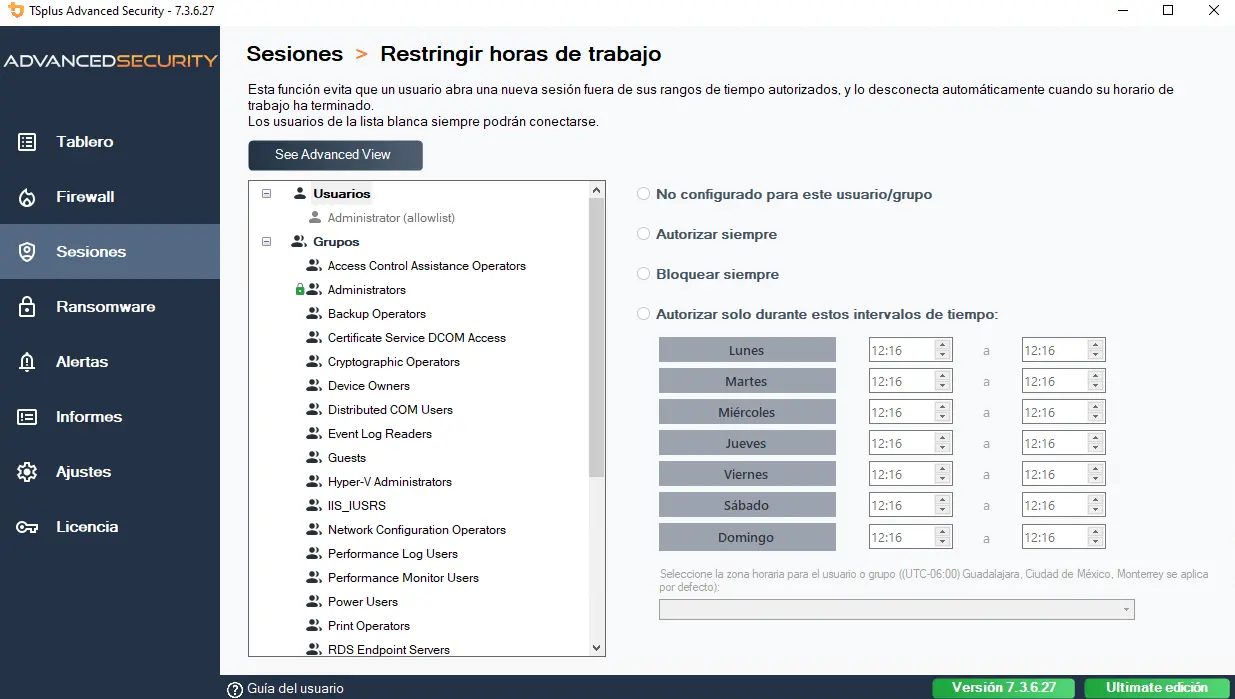Click group icon next to Backup Operators

tap(313, 313)
